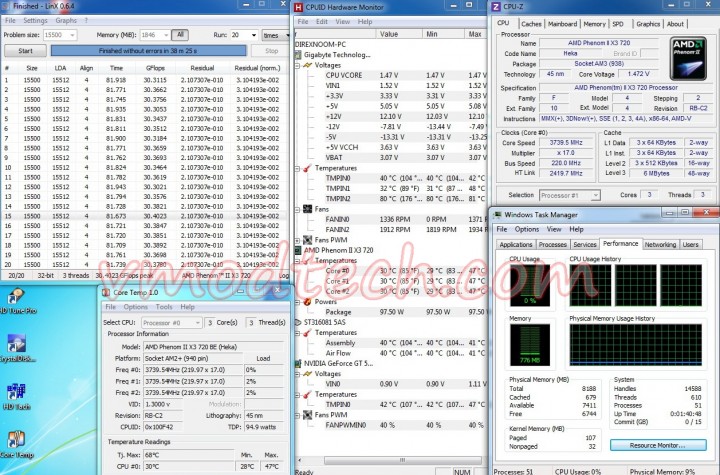
Task: Switch to SPD tab in CPU-Z
Action: click(618, 24)
